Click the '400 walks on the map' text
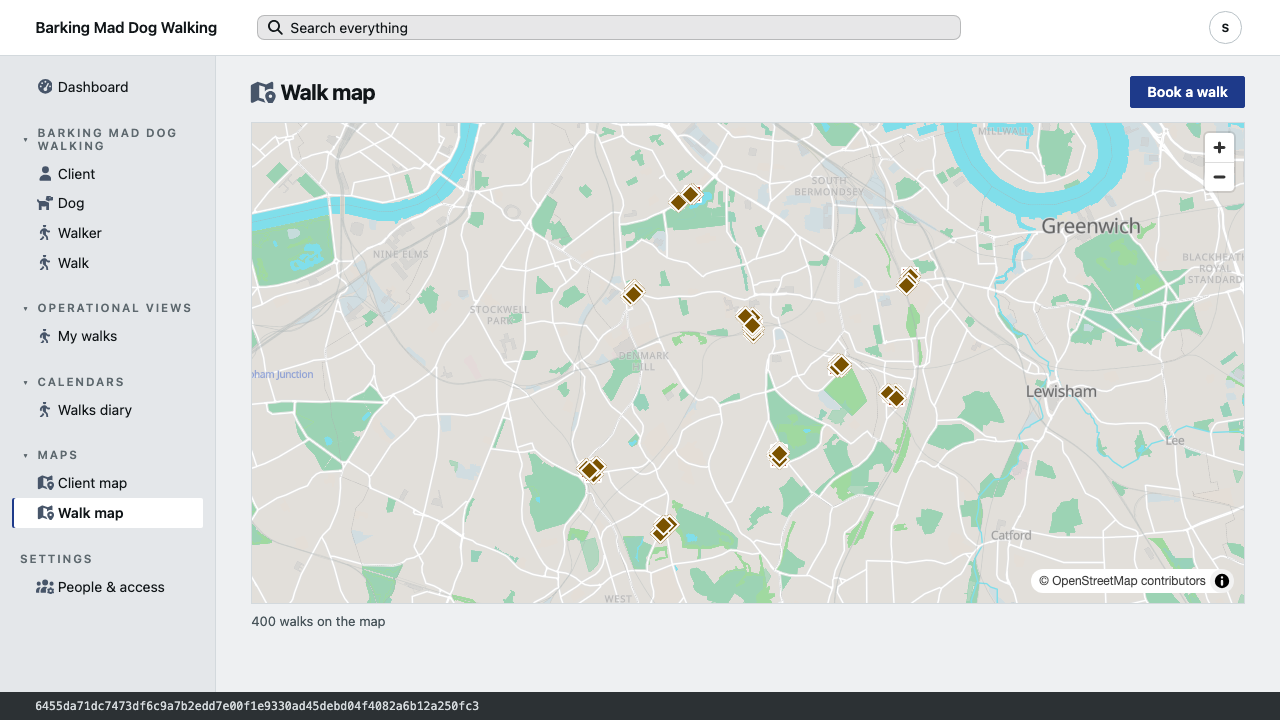Image resolution: width=1280 pixels, height=720 pixels. click(318, 622)
